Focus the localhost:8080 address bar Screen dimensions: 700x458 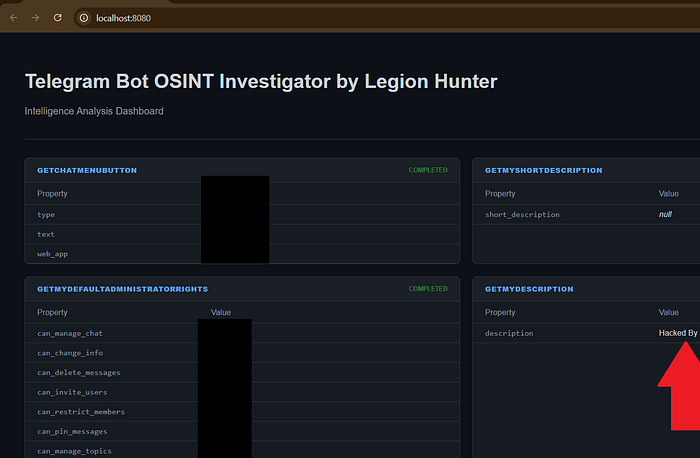tap(387, 18)
